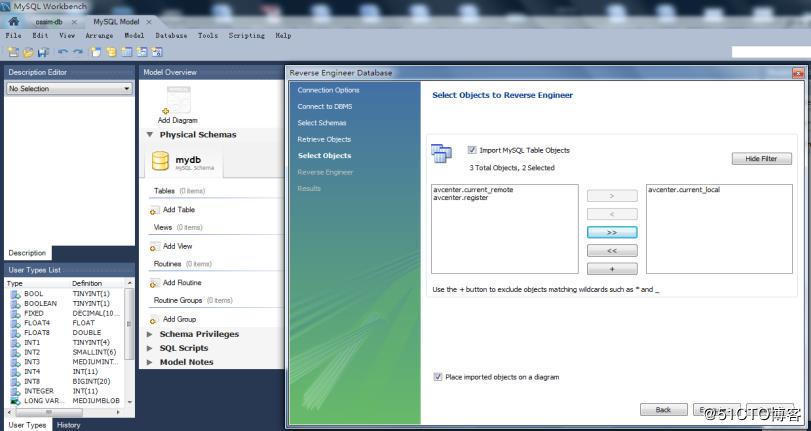811x431 pixels.
Task: Select the FIXED type icon
Action: [x=16, y=314]
